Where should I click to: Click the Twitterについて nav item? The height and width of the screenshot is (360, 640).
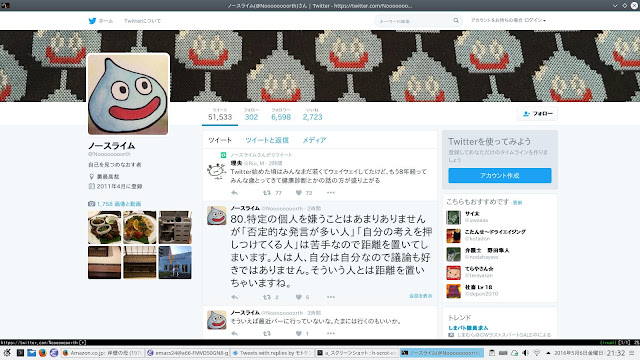tap(142, 21)
